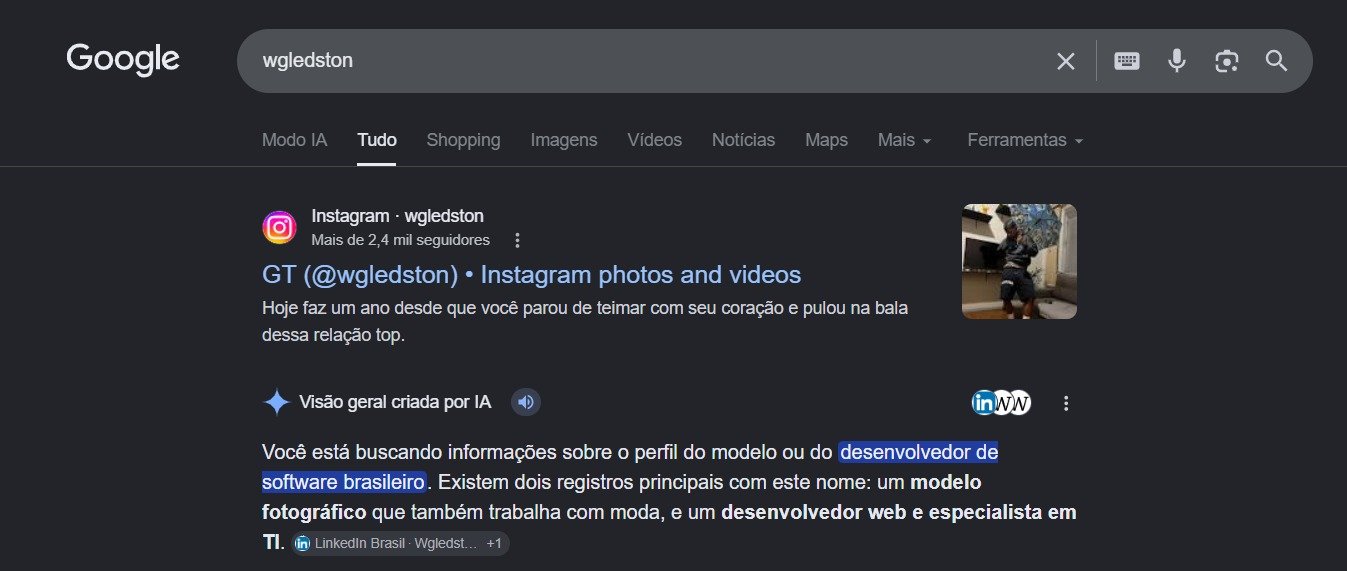Click the sparkle icon of AI overview
The height and width of the screenshot is (571, 1347).
tap(276, 403)
